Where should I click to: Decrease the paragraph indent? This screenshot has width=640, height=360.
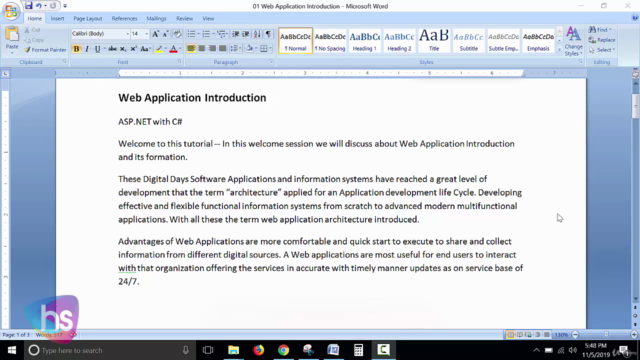[236, 34]
